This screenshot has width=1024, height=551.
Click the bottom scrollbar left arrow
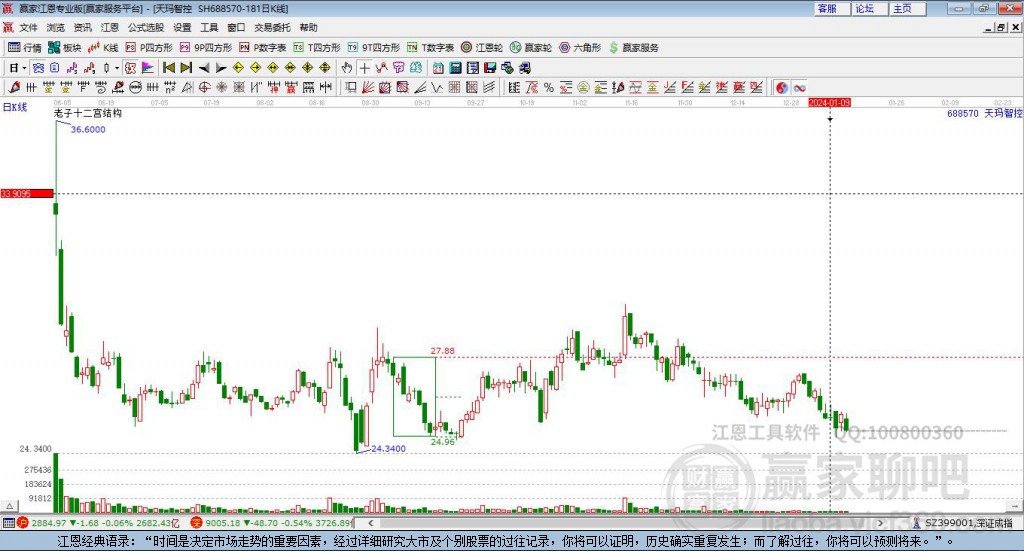tap(371, 523)
